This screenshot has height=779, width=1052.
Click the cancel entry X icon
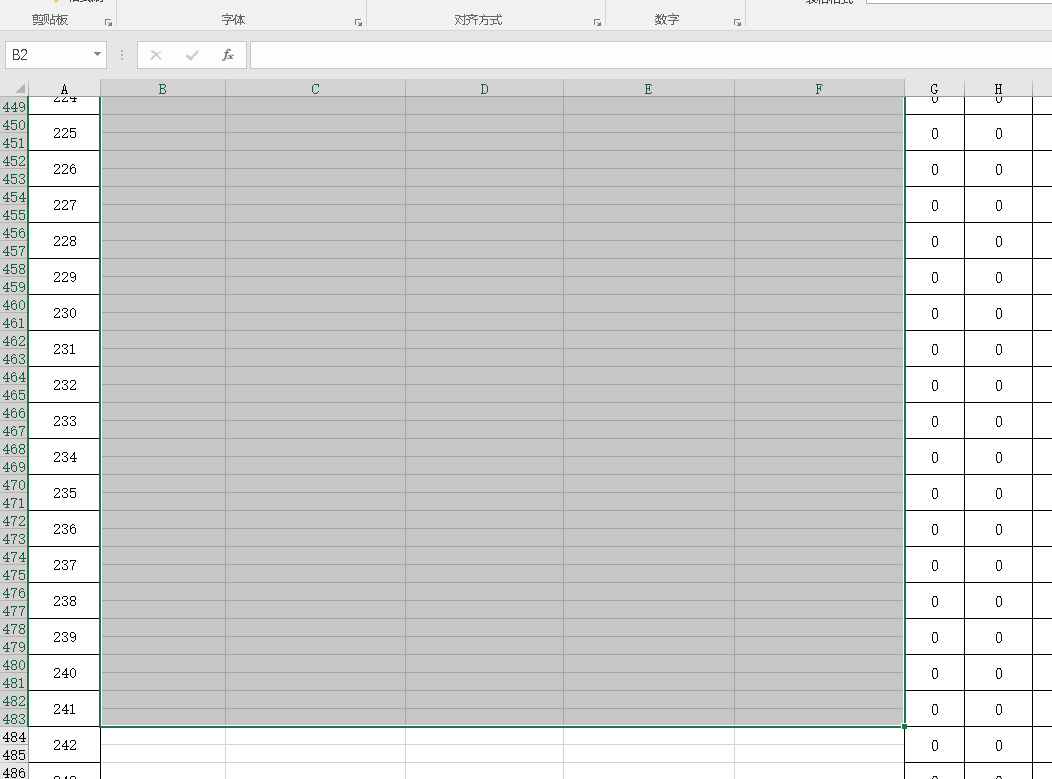point(156,55)
